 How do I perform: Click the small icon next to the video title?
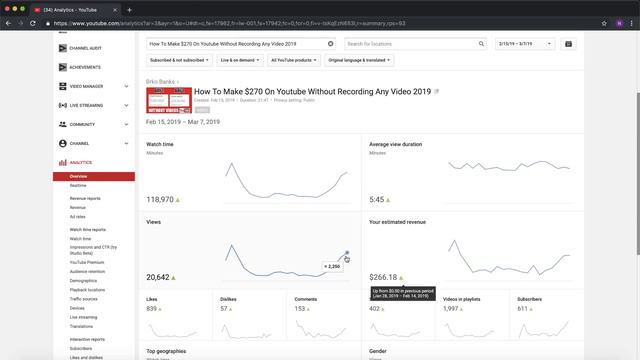pyautogui.click(x=436, y=91)
